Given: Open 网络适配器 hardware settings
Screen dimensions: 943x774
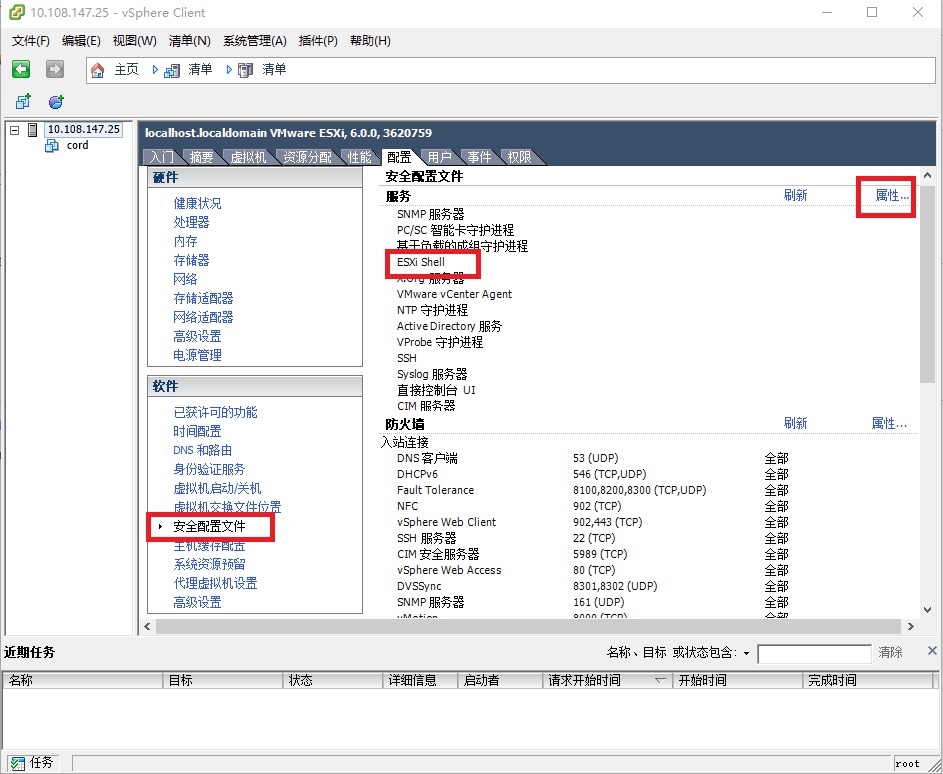Looking at the screenshot, I should pos(203,317).
